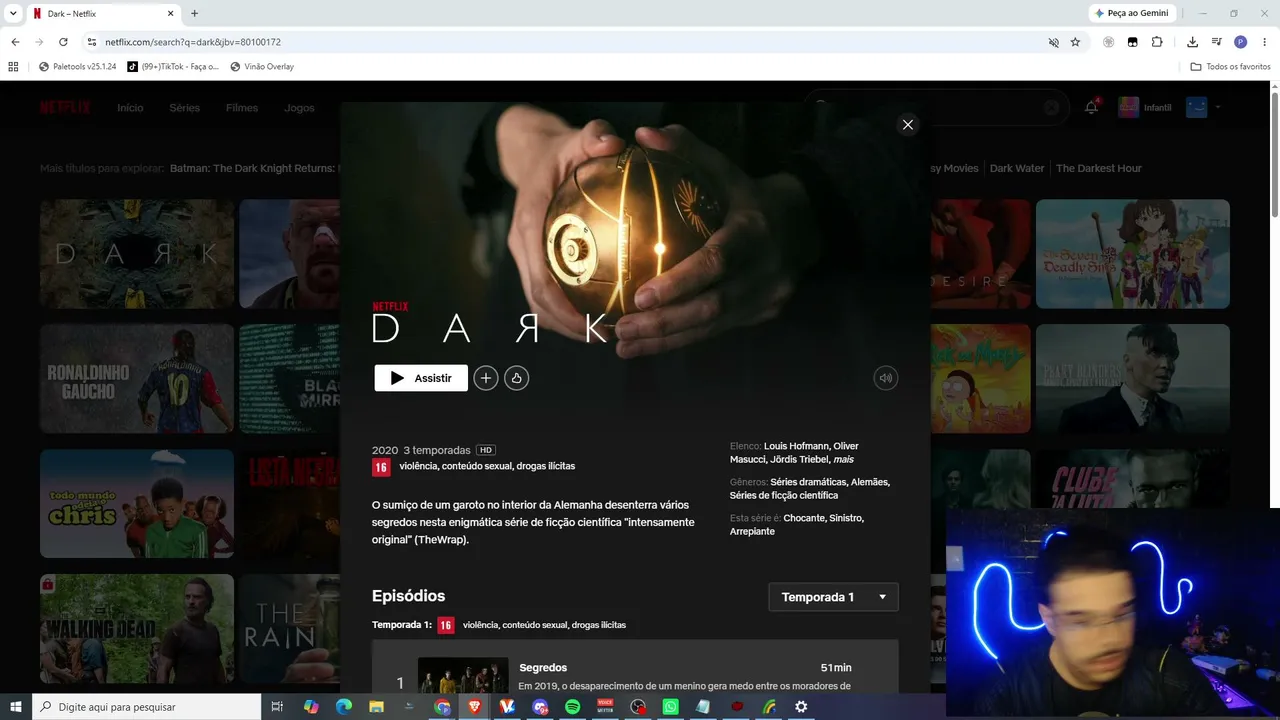Screen dimensions: 1280x720
Task: Open Brave browser from the taskbar
Action: [475, 707]
